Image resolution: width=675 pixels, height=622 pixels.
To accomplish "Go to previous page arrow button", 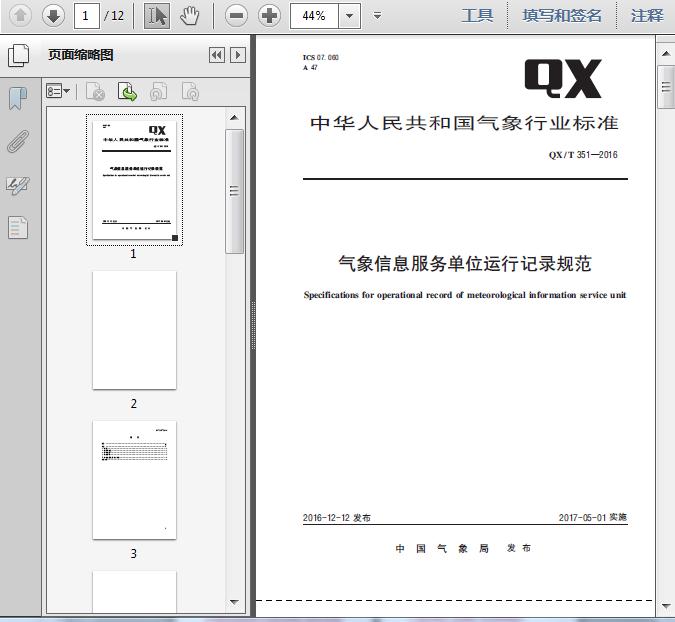I will tap(20, 16).
